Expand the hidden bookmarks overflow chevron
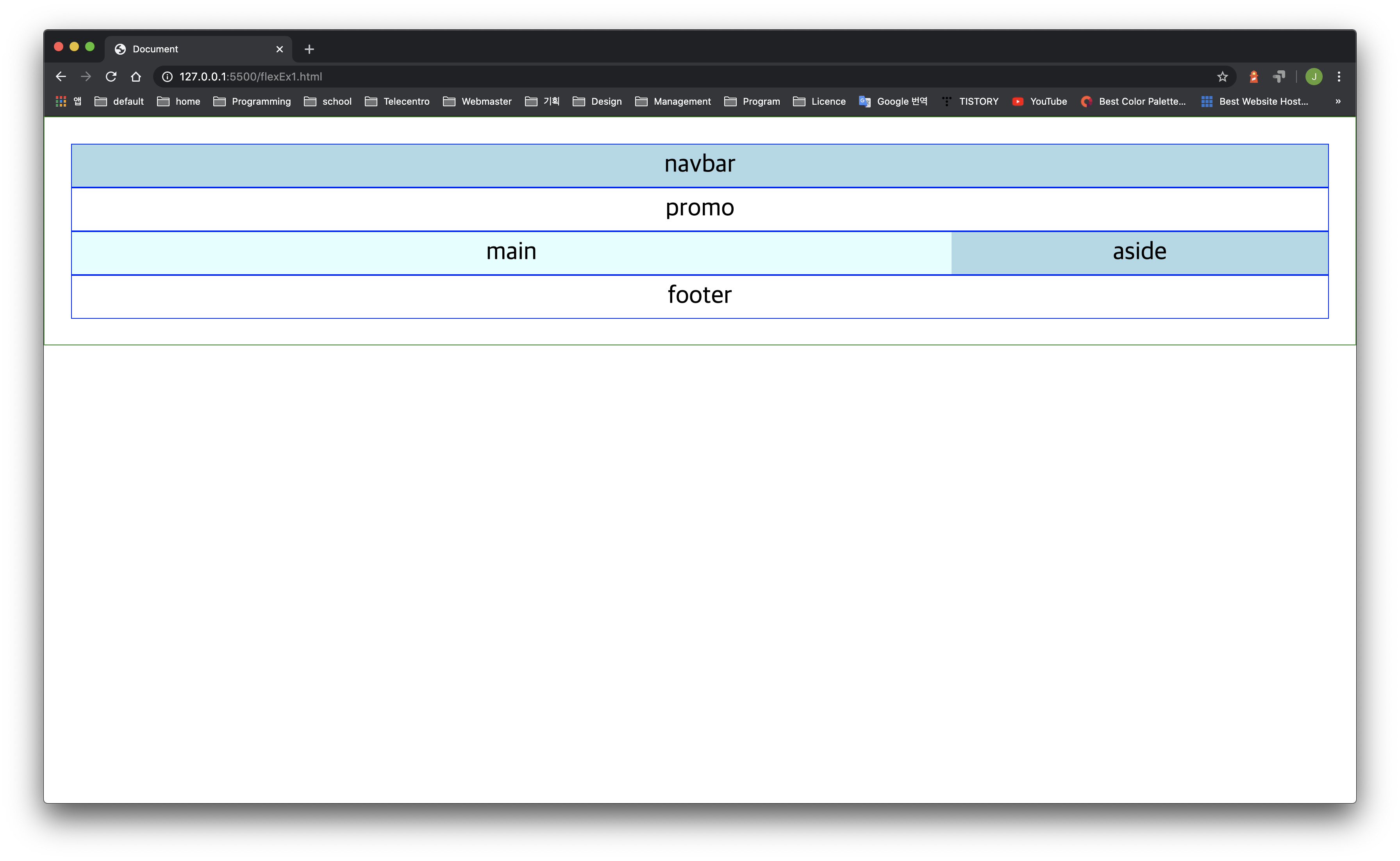Image resolution: width=1400 pixels, height=861 pixels. [1338, 101]
